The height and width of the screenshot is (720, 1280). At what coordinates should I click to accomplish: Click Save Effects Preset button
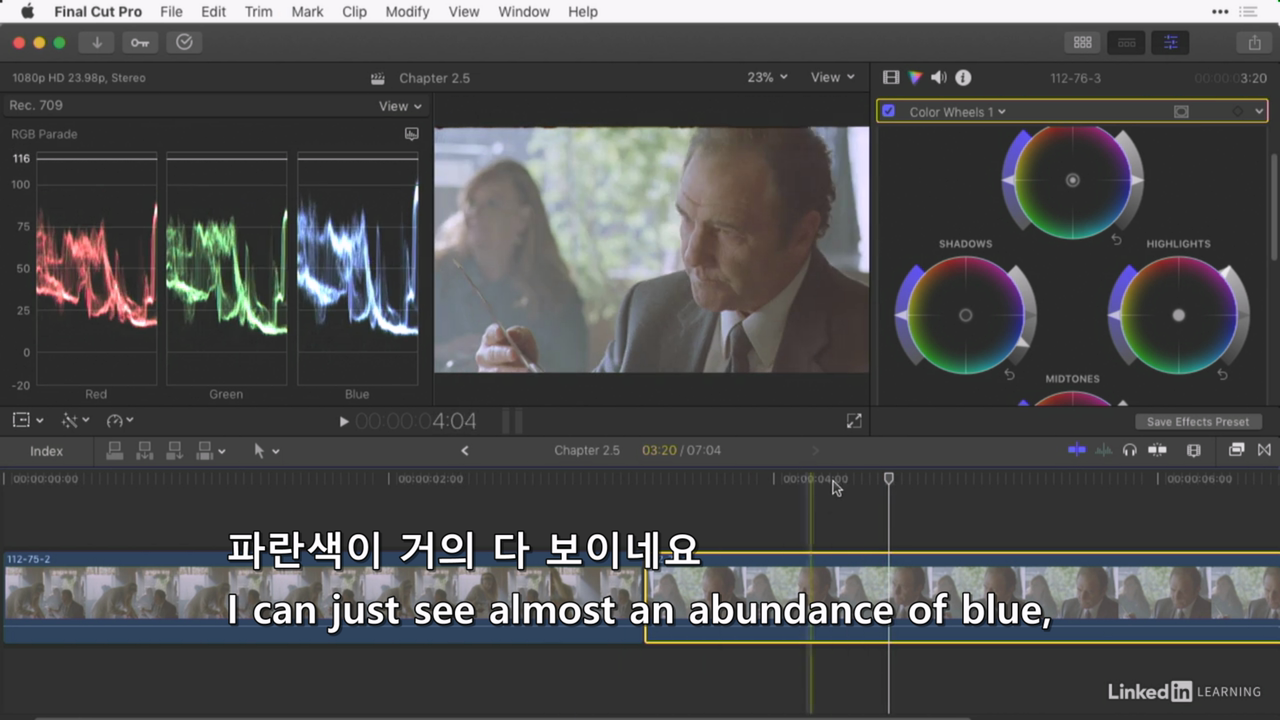1198,422
